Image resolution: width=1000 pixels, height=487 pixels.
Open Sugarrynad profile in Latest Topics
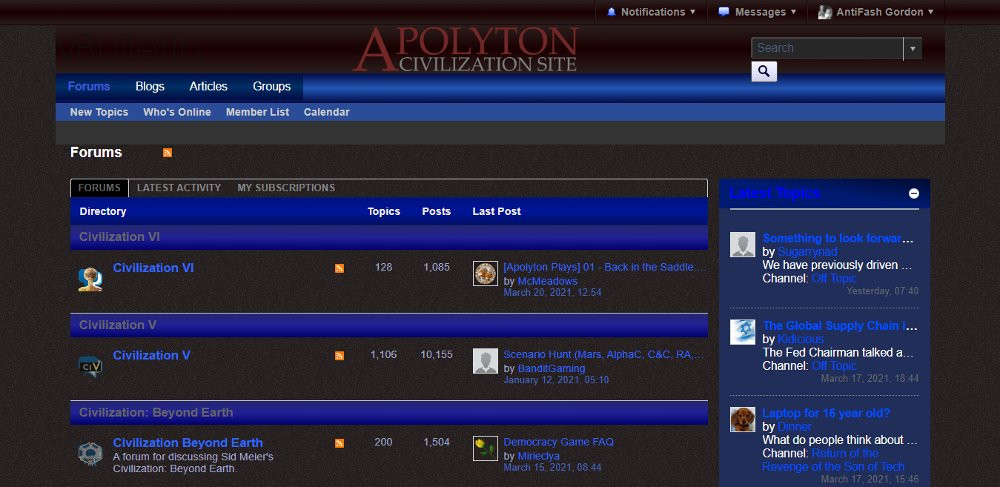807,252
